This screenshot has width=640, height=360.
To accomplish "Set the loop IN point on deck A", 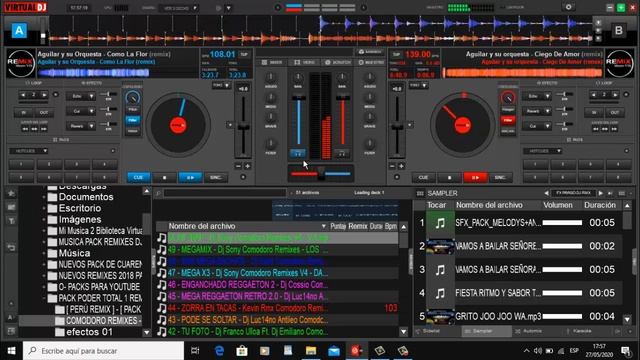I will pos(24,112).
